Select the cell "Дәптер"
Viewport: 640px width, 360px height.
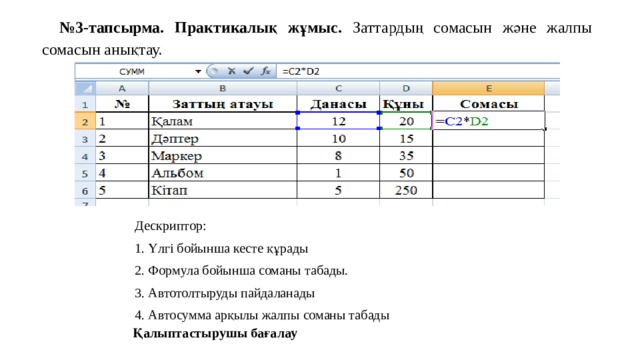(223, 139)
